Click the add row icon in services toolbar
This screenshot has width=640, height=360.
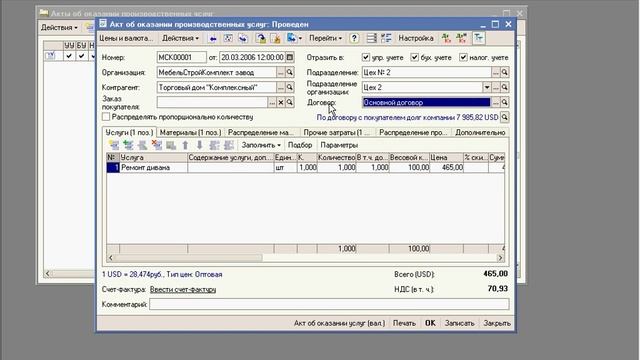[x=114, y=145]
